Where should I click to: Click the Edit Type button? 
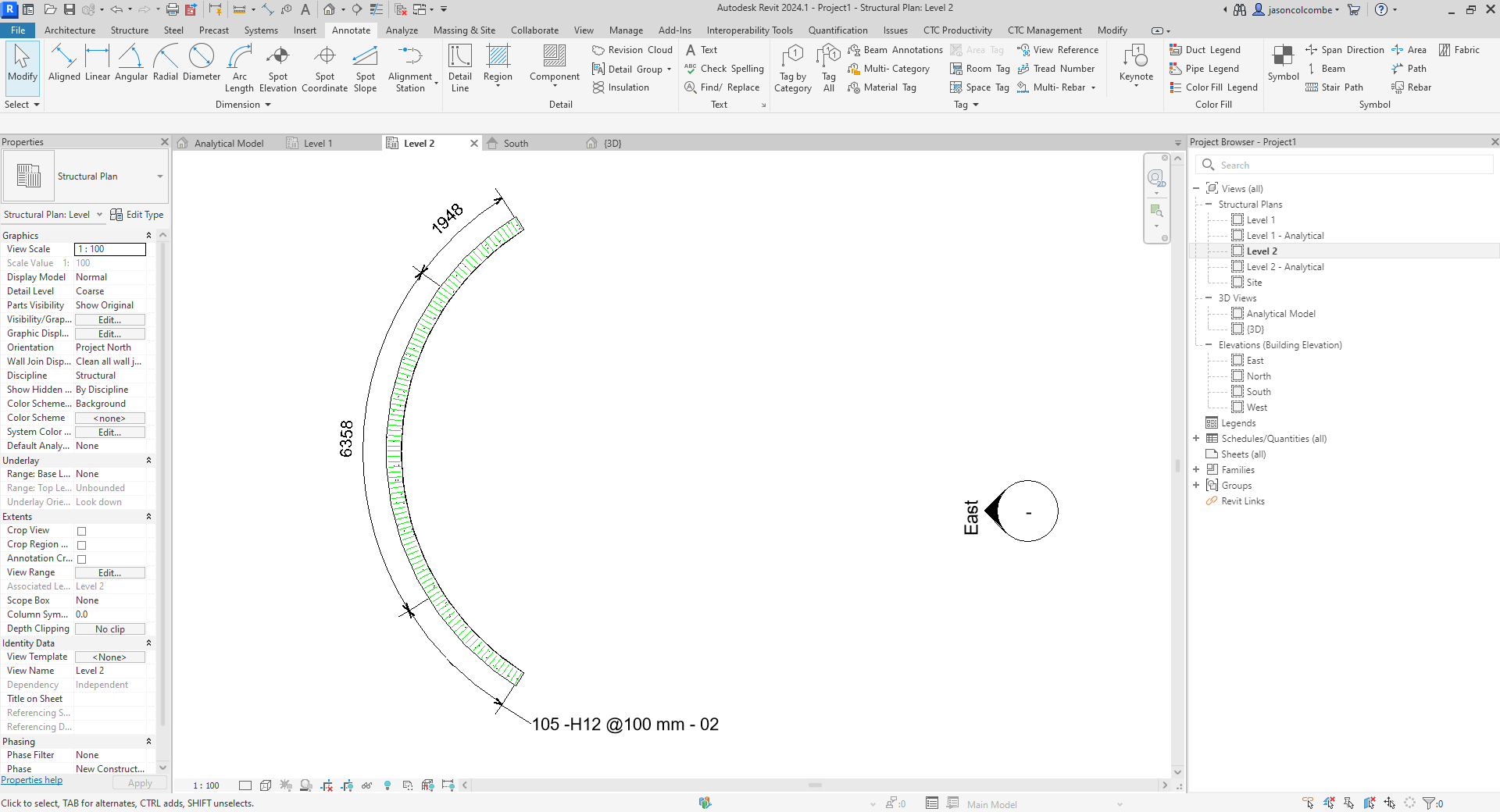click(137, 214)
